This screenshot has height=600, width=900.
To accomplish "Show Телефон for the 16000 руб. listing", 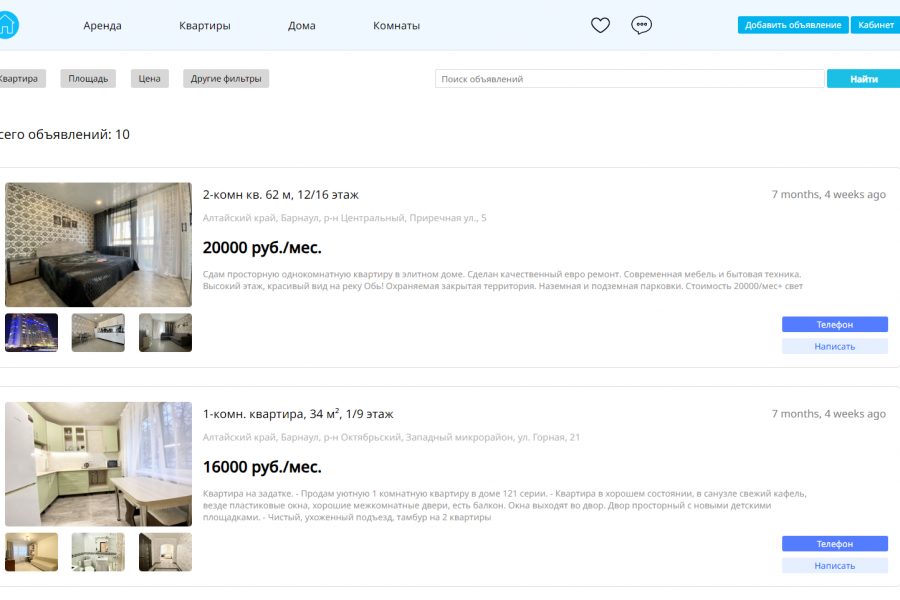I will click(x=835, y=544).
